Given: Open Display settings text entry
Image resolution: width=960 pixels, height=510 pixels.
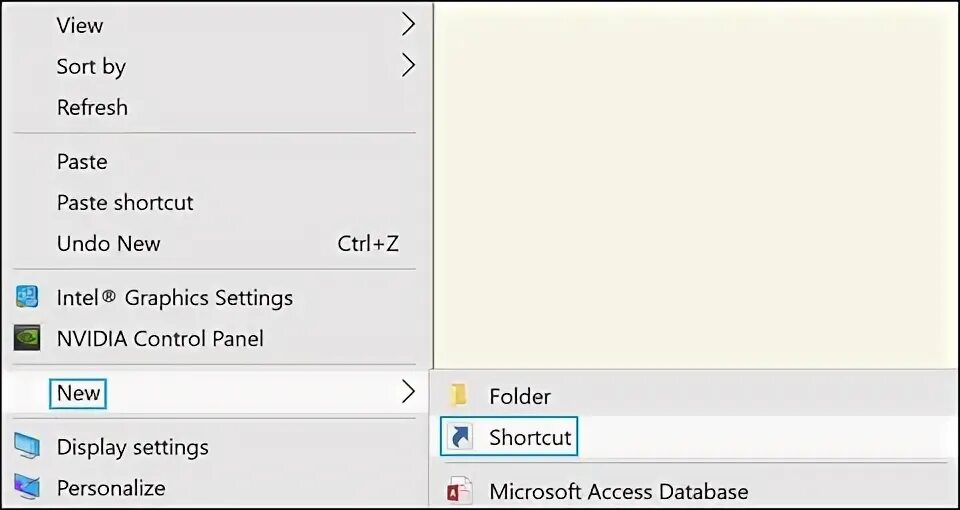Looking at the screenshot, I should pos(132,447).
